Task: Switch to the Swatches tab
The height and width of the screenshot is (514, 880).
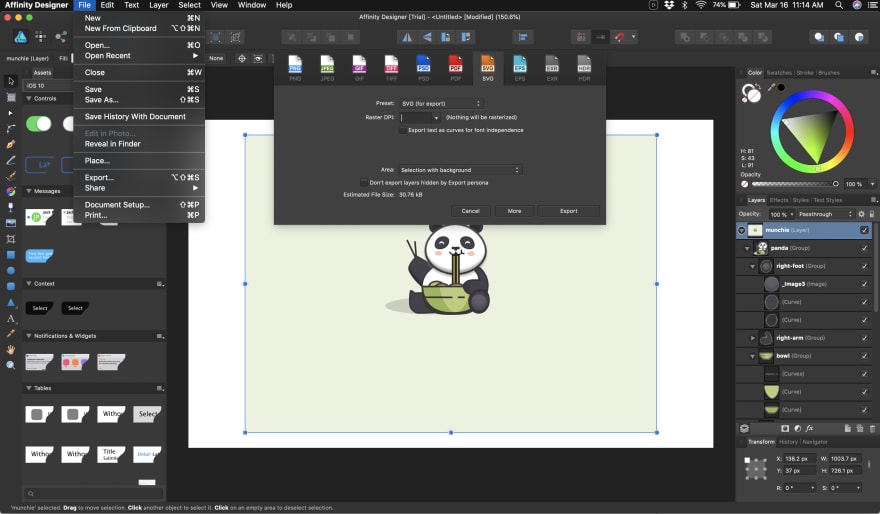Action: click(779, 72)
